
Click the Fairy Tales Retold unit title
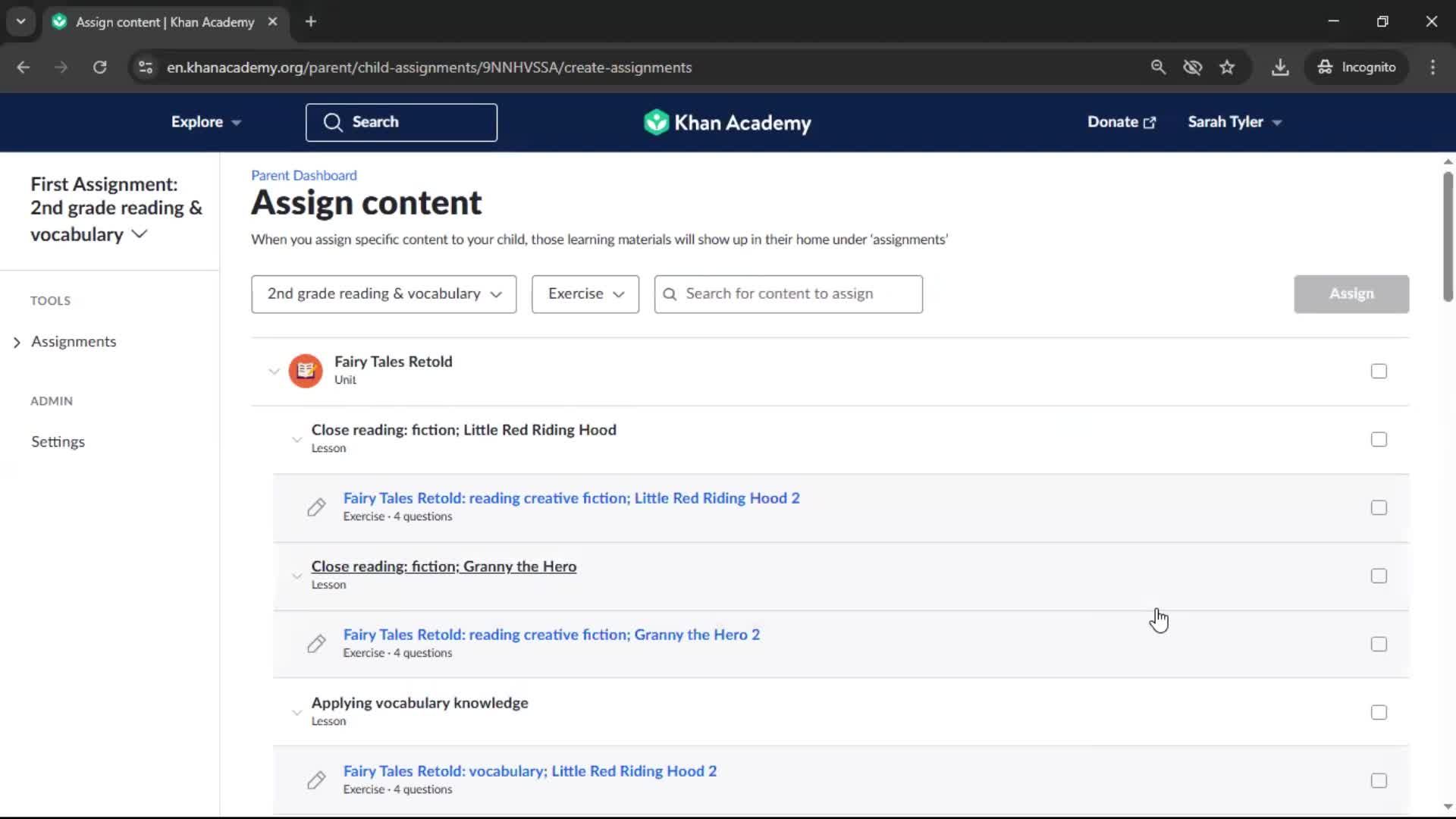(x=393, y=362)
